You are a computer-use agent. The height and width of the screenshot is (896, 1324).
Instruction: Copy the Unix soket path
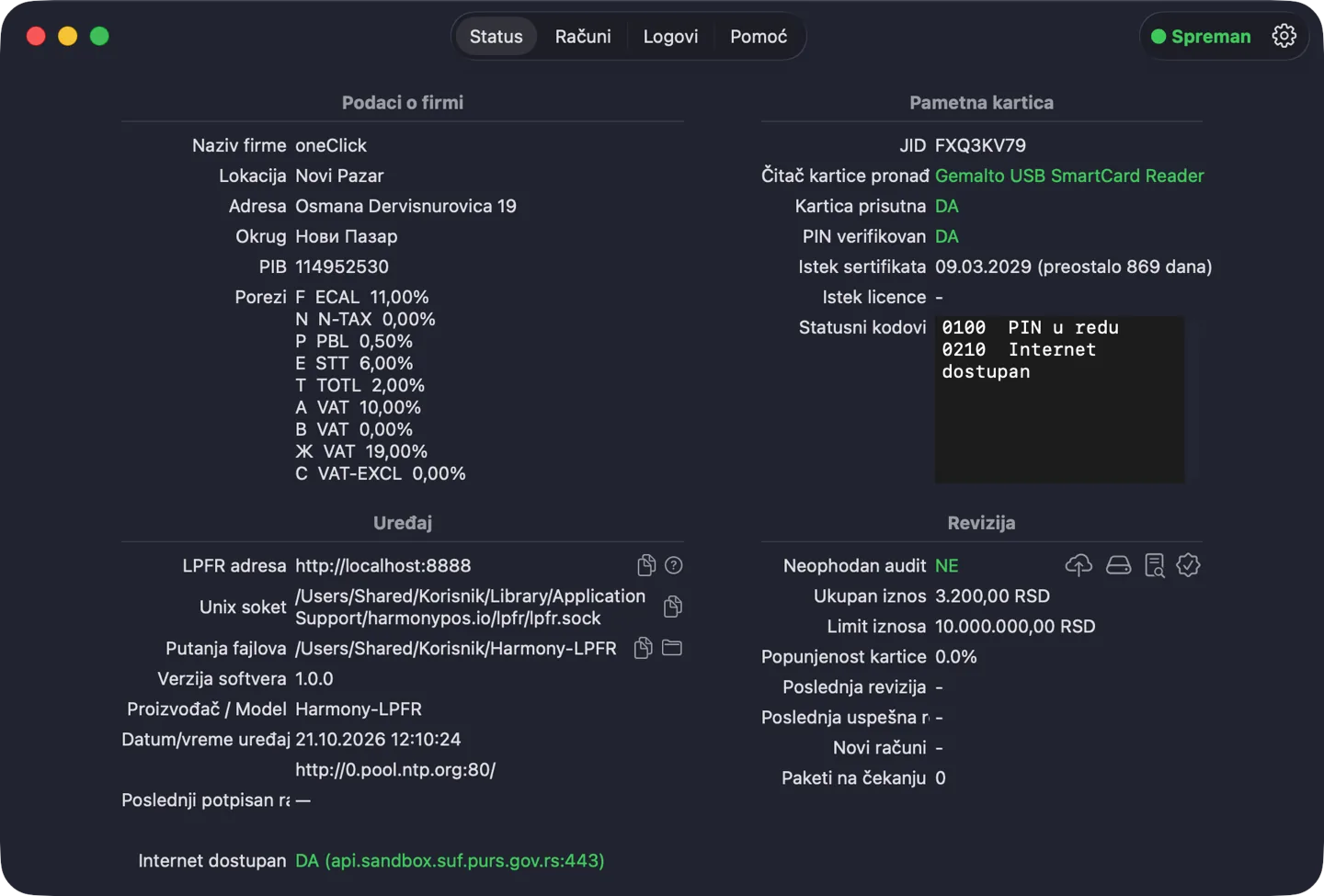click(673, 607)
